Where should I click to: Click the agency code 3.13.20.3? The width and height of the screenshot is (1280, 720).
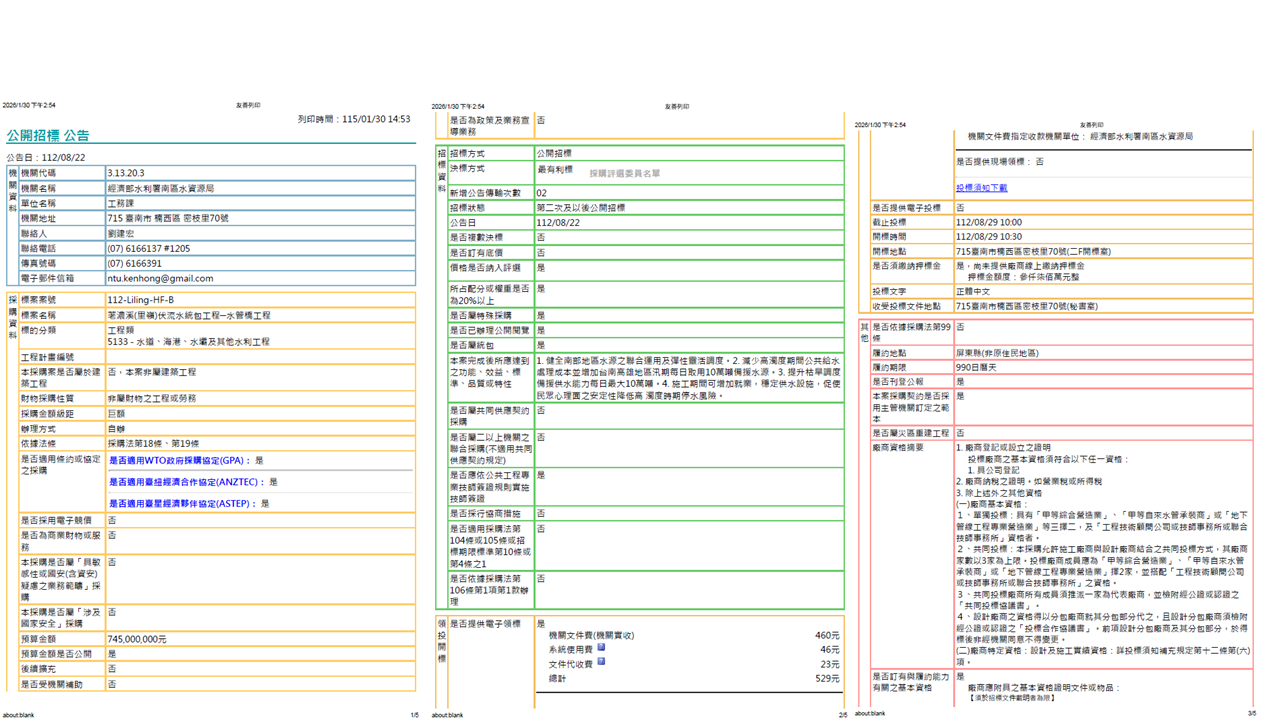[x=126, y=173]
